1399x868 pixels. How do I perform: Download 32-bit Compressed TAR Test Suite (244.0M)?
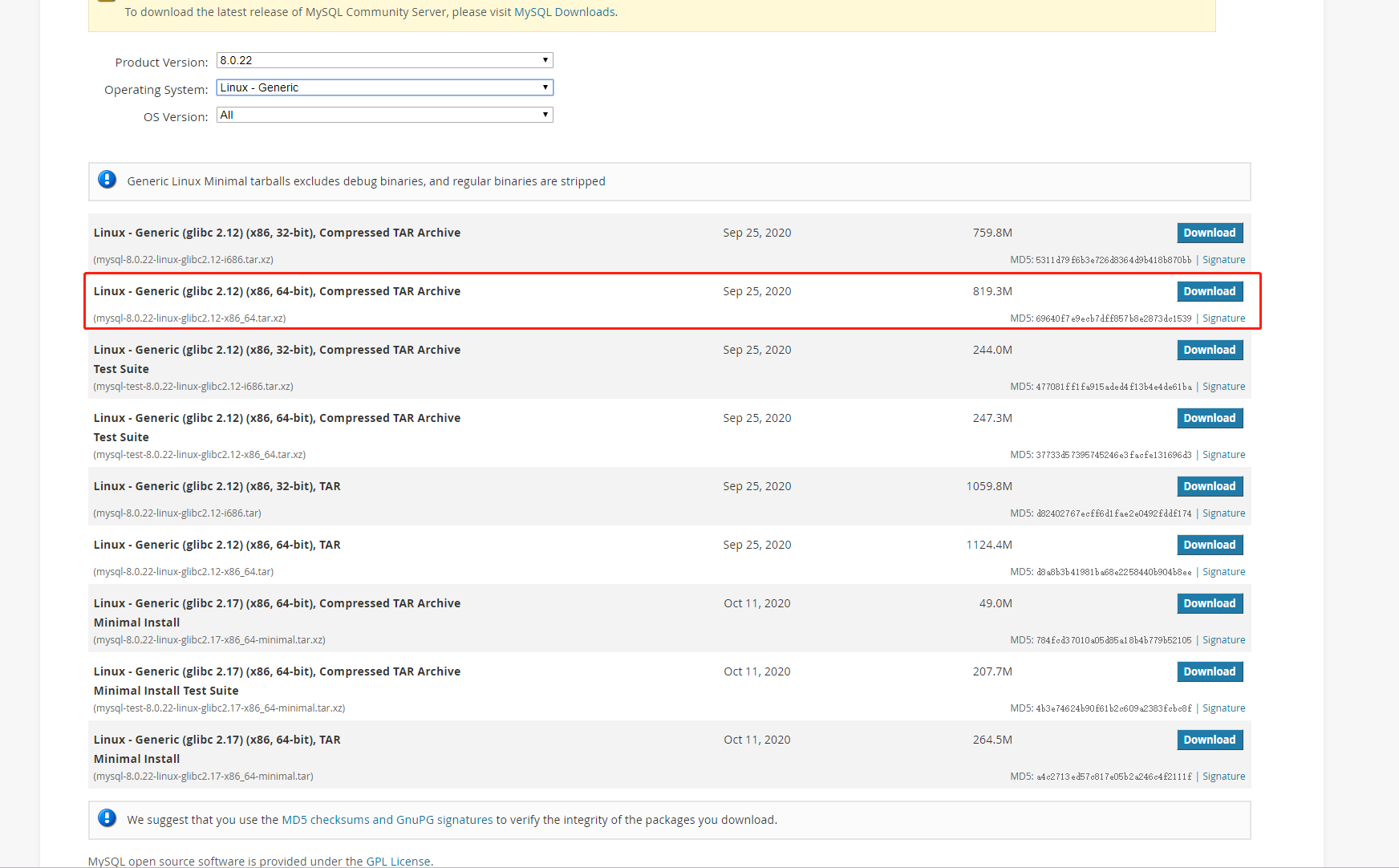pyautogui.click(x=1210, y=350)
